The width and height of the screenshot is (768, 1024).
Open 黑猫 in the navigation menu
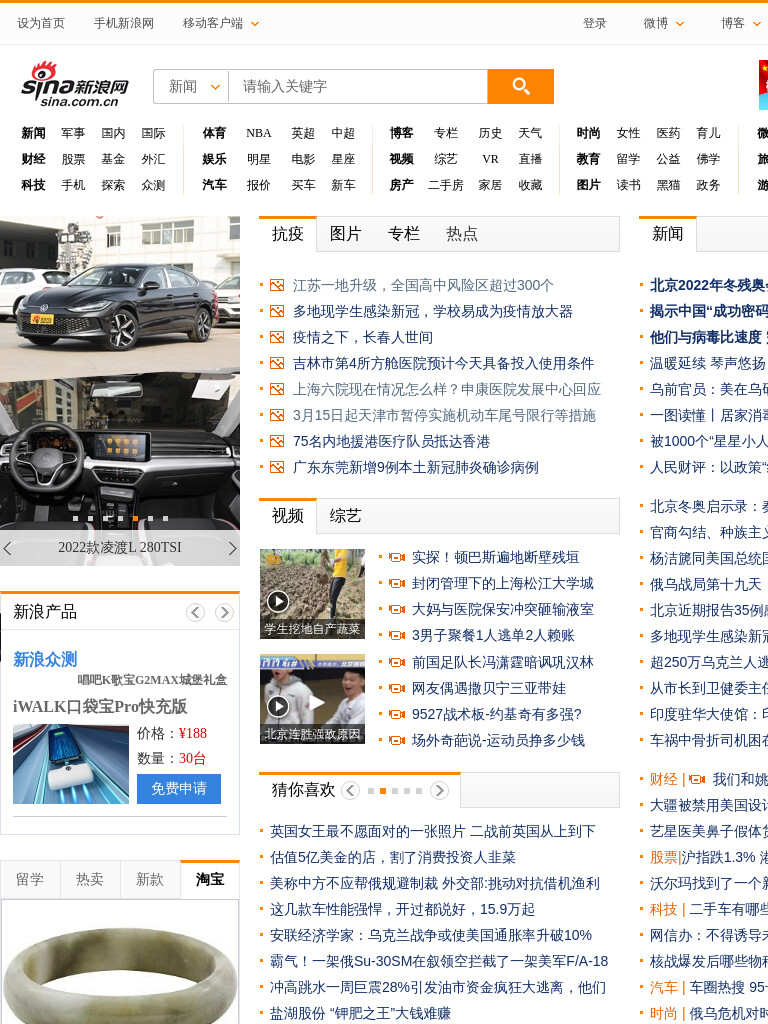coord(668,185)
